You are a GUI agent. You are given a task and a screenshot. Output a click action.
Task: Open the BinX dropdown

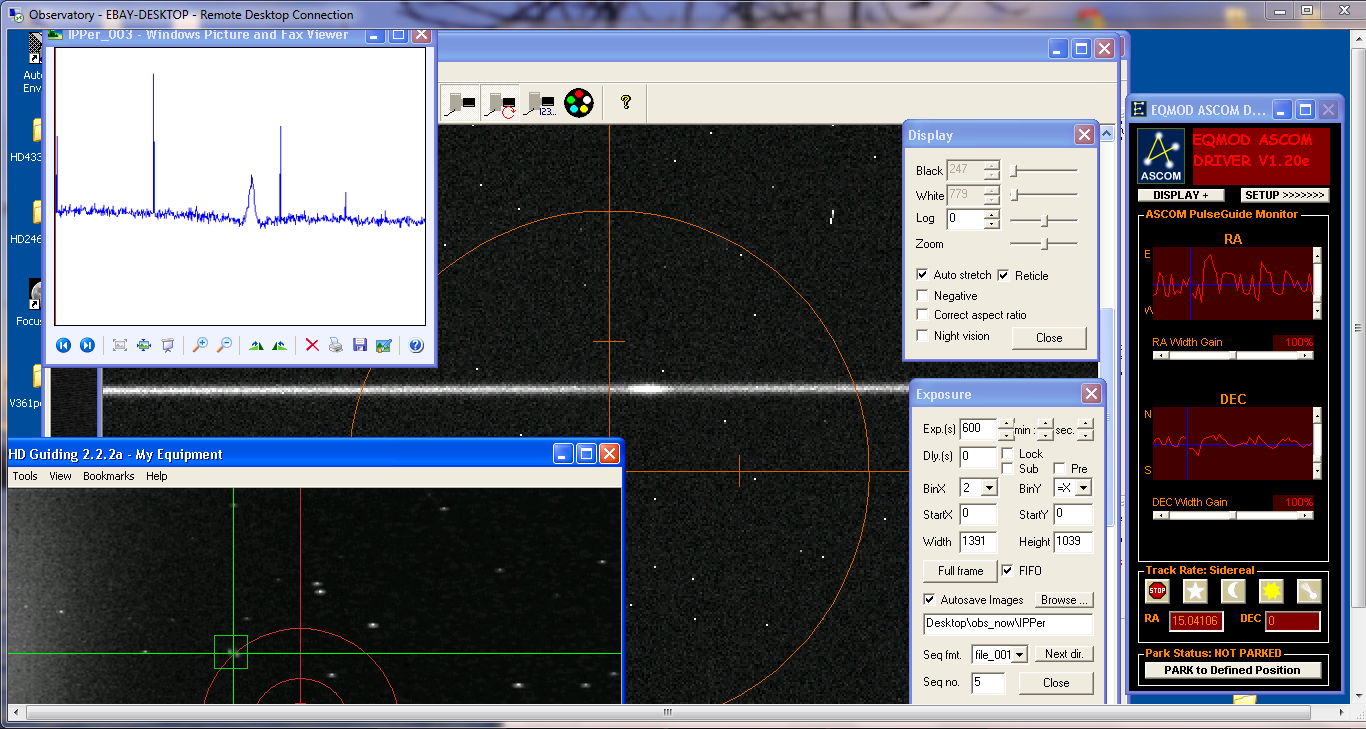[989, 488]
